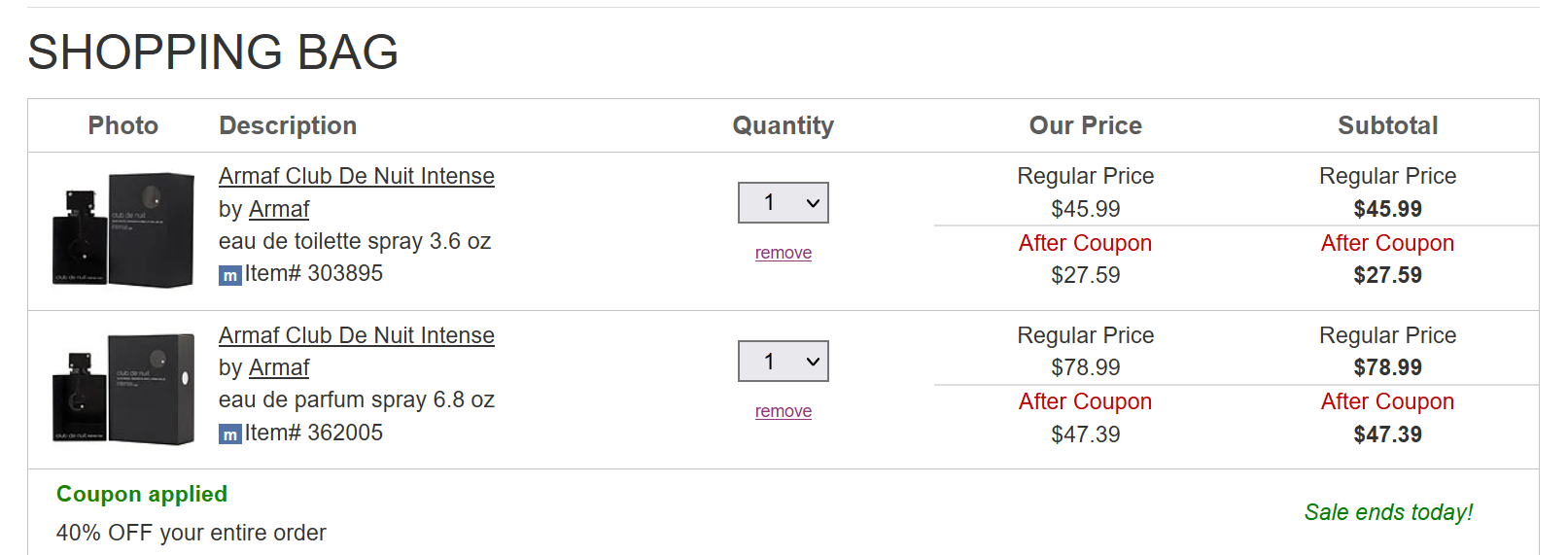Remove the 3.6 oz eau de toilette item

click(x=783, y=253)
